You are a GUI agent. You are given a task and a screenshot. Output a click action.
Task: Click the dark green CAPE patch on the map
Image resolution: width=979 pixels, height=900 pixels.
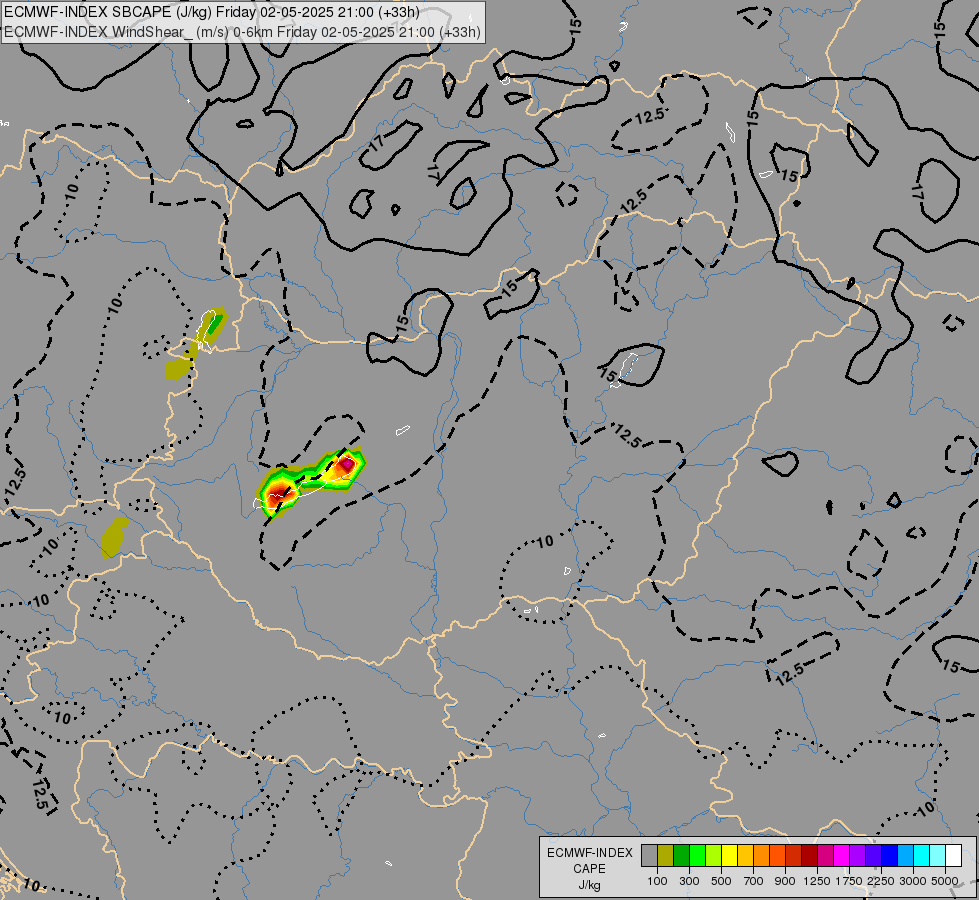215,323
